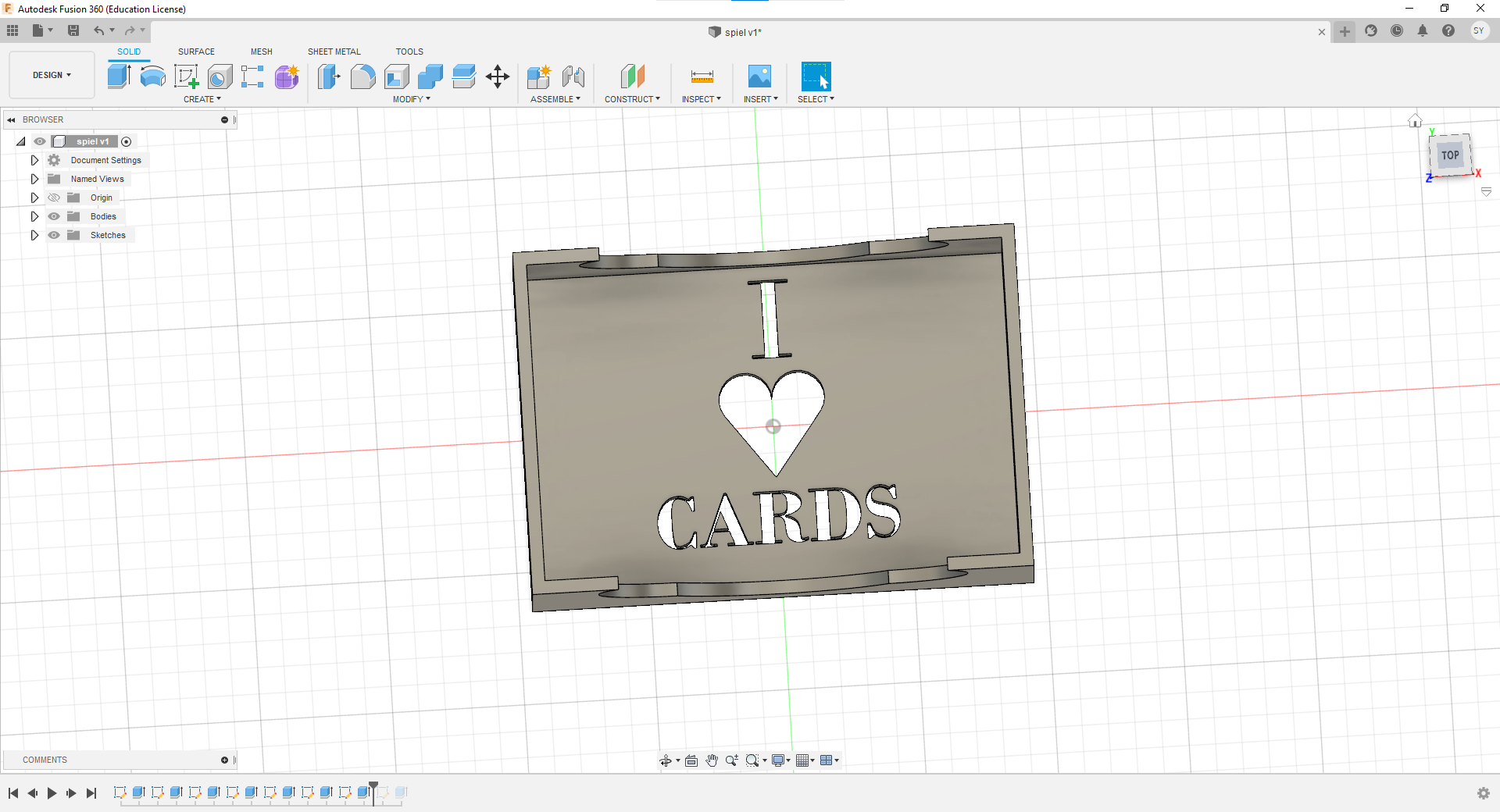Viewport: 1500px width, 812px height.
Task: Choose the Create Sketch tool
Action: click(x=186, y=77)
